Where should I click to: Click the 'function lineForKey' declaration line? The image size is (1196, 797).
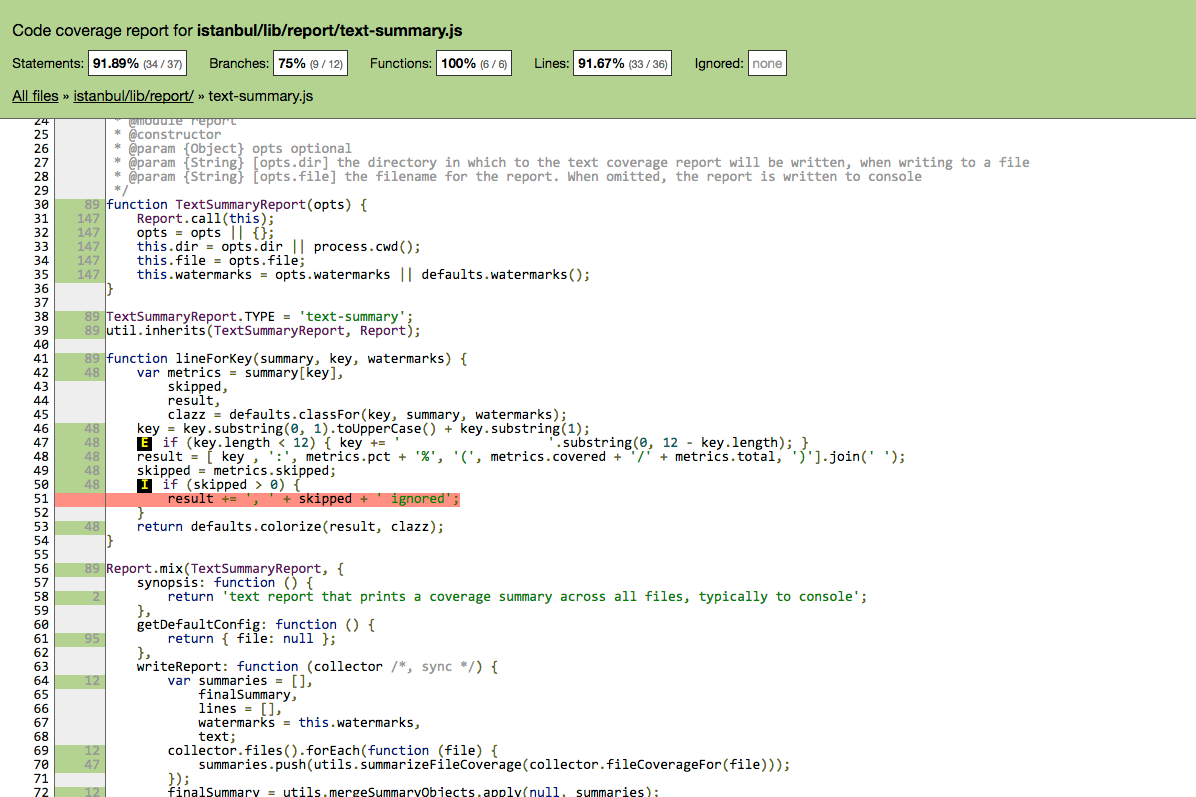(x=287, y=358)
